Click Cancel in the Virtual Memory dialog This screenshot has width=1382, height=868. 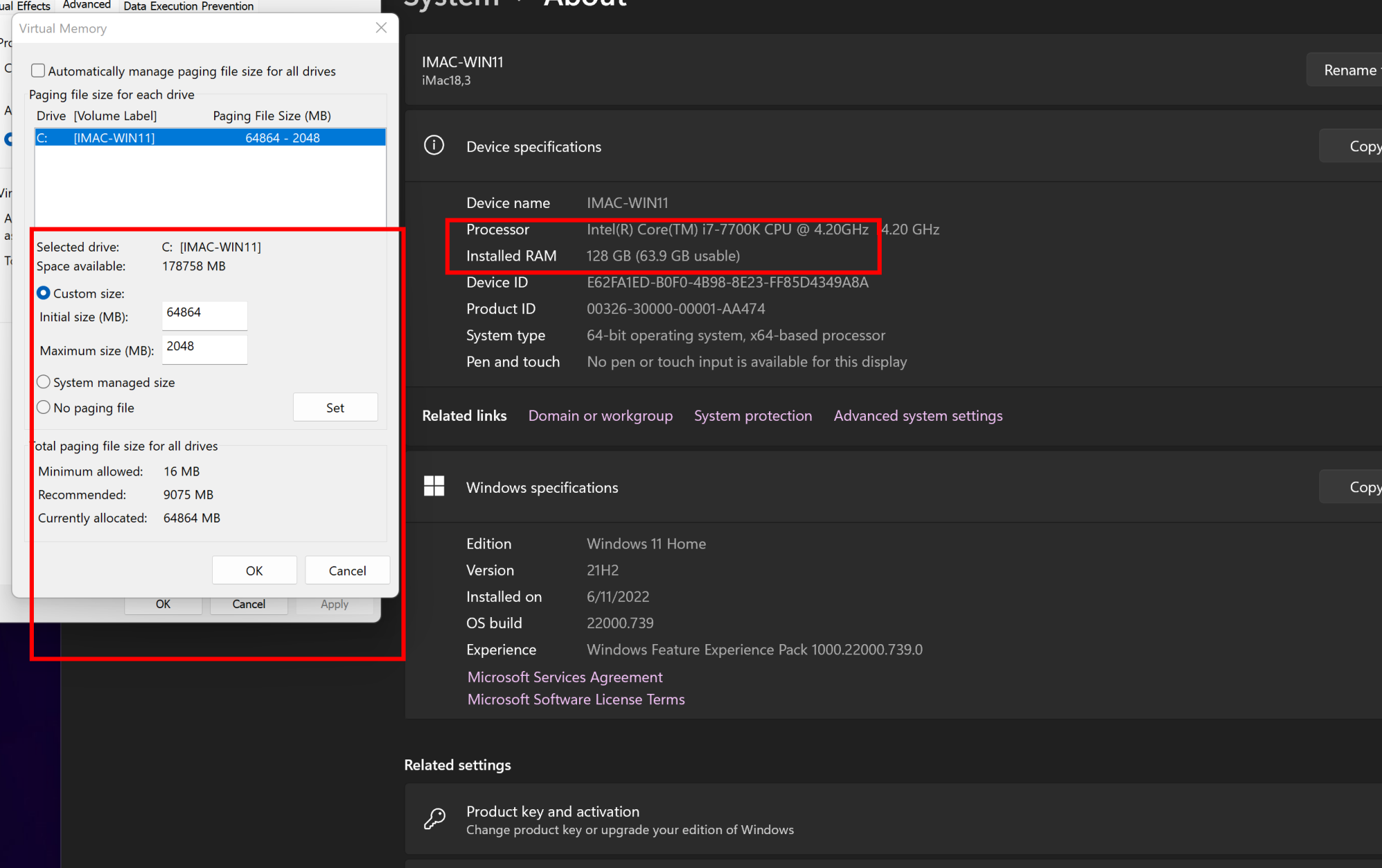point(347,571)
